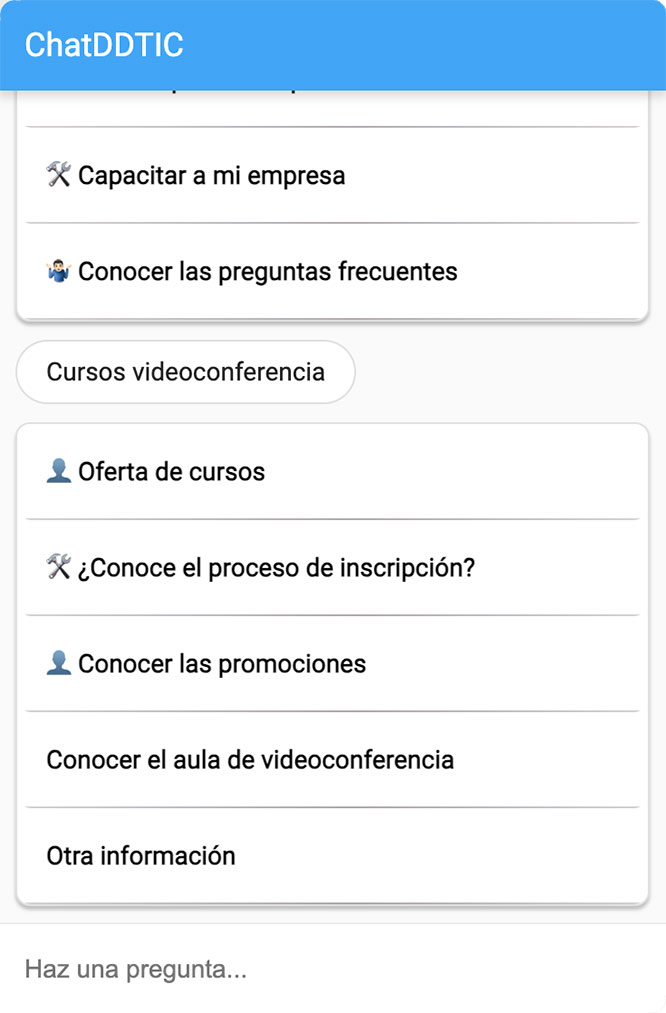Image resolution: width=666 pixels, height=1013 pixels.
Task: Click the silhouette icon beside Oferta de cursos
Action: click(x=59, y=471)
